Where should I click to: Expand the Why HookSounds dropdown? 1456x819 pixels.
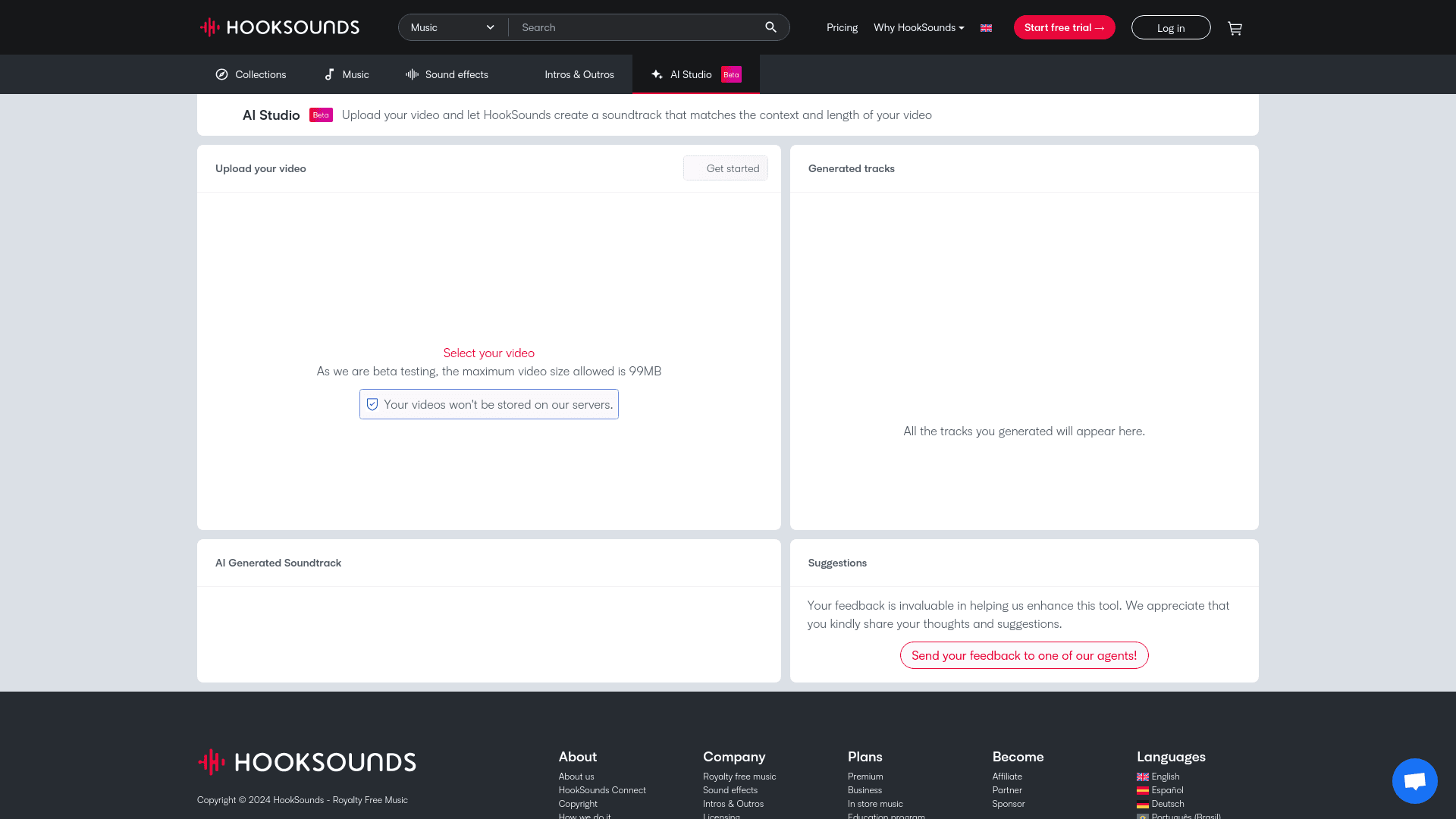(918, 27)
